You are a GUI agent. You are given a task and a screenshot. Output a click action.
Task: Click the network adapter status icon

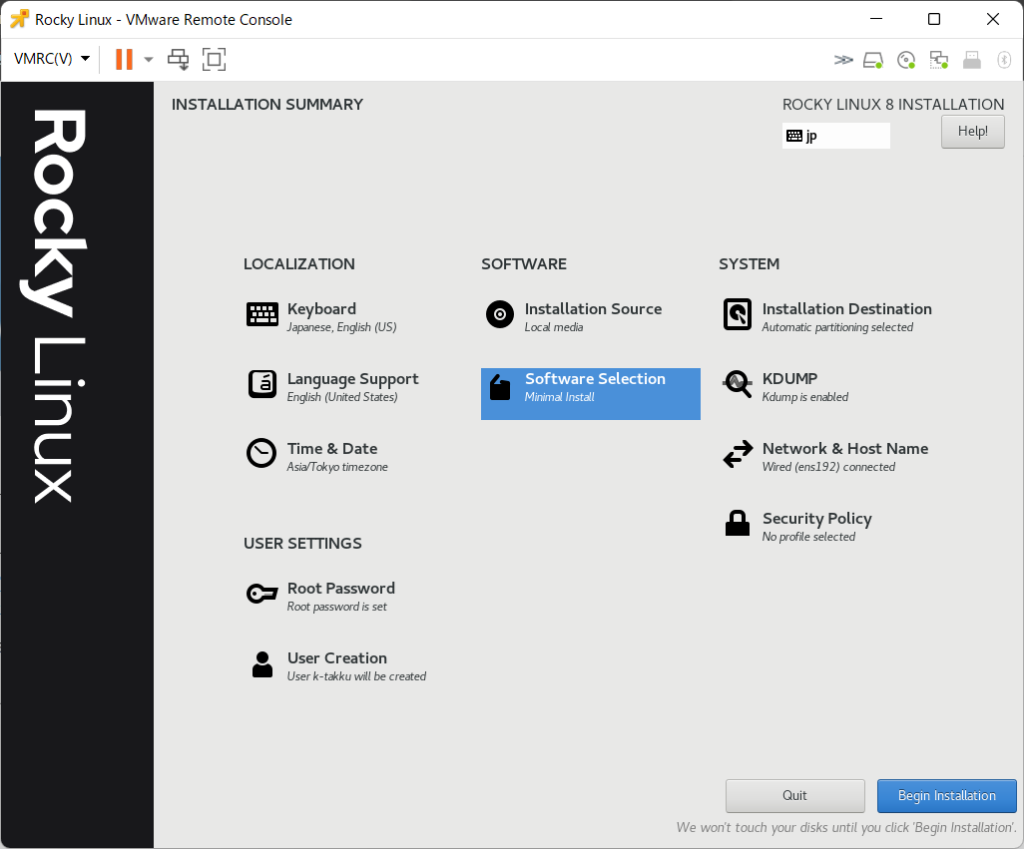coord(938,60)
